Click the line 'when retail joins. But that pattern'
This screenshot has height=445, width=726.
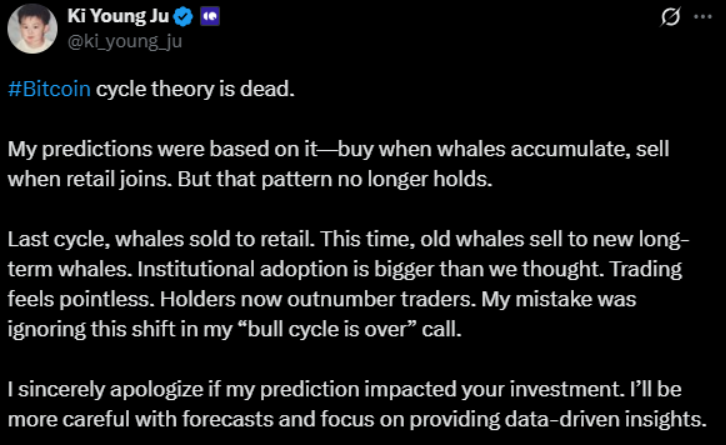250,179
